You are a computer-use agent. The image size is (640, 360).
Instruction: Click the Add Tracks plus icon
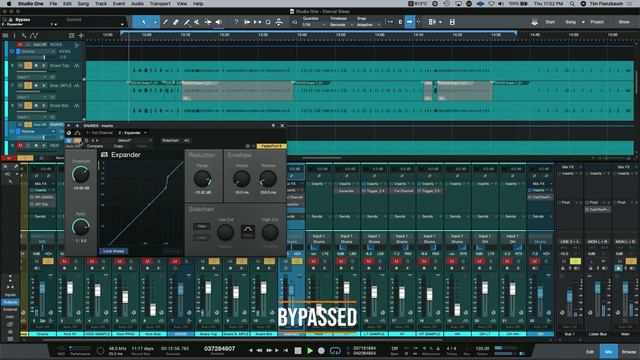tap(81, 36)
